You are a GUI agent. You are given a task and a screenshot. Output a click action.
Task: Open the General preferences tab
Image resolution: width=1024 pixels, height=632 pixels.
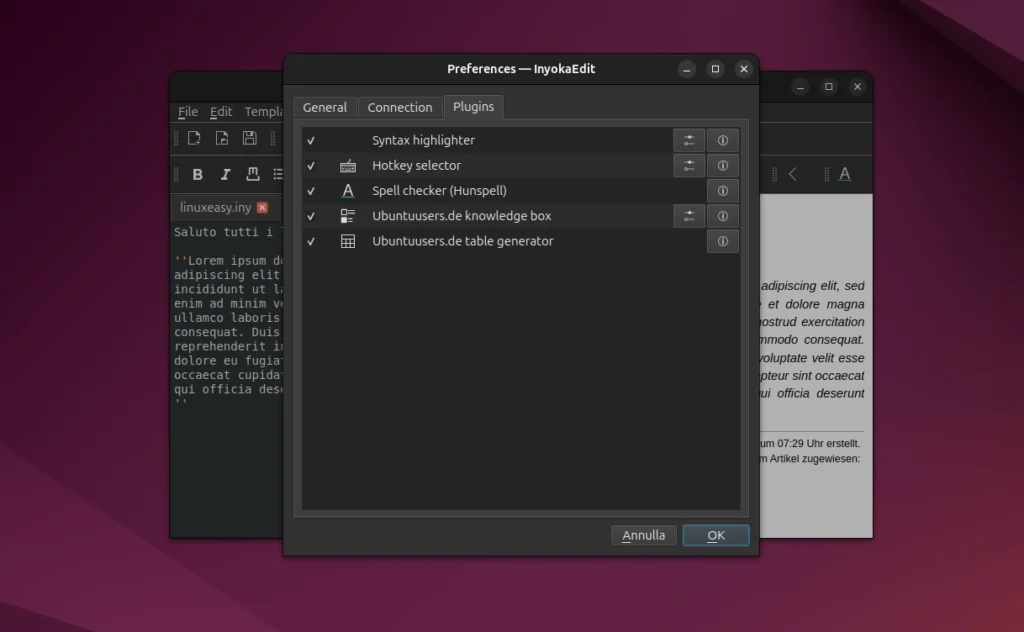click(325, 107)
